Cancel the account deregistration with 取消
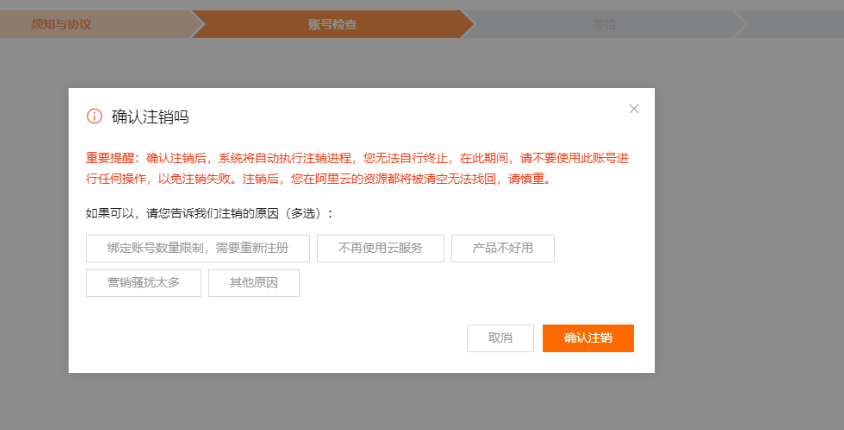 click(x=500, y=338)
